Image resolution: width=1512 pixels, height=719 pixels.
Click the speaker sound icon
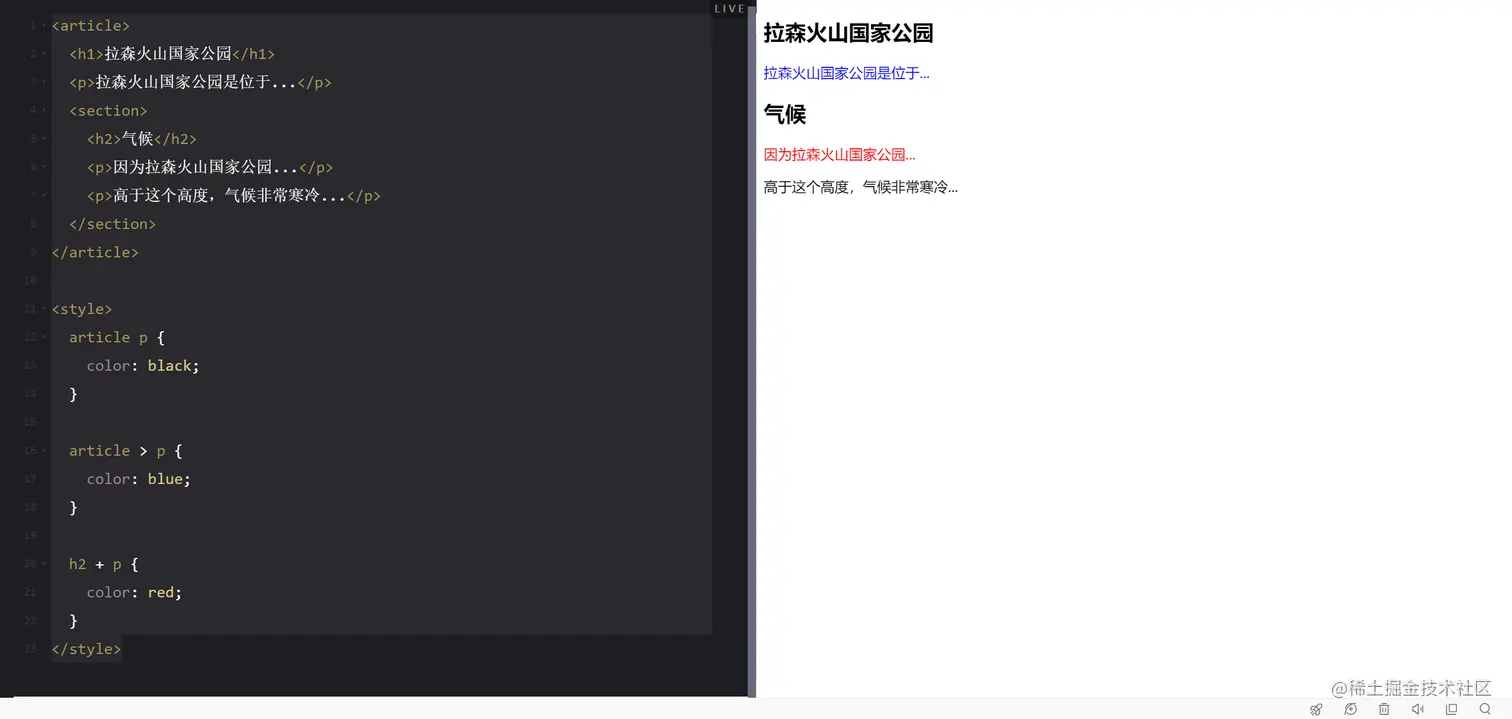[x=1418, y=709]
